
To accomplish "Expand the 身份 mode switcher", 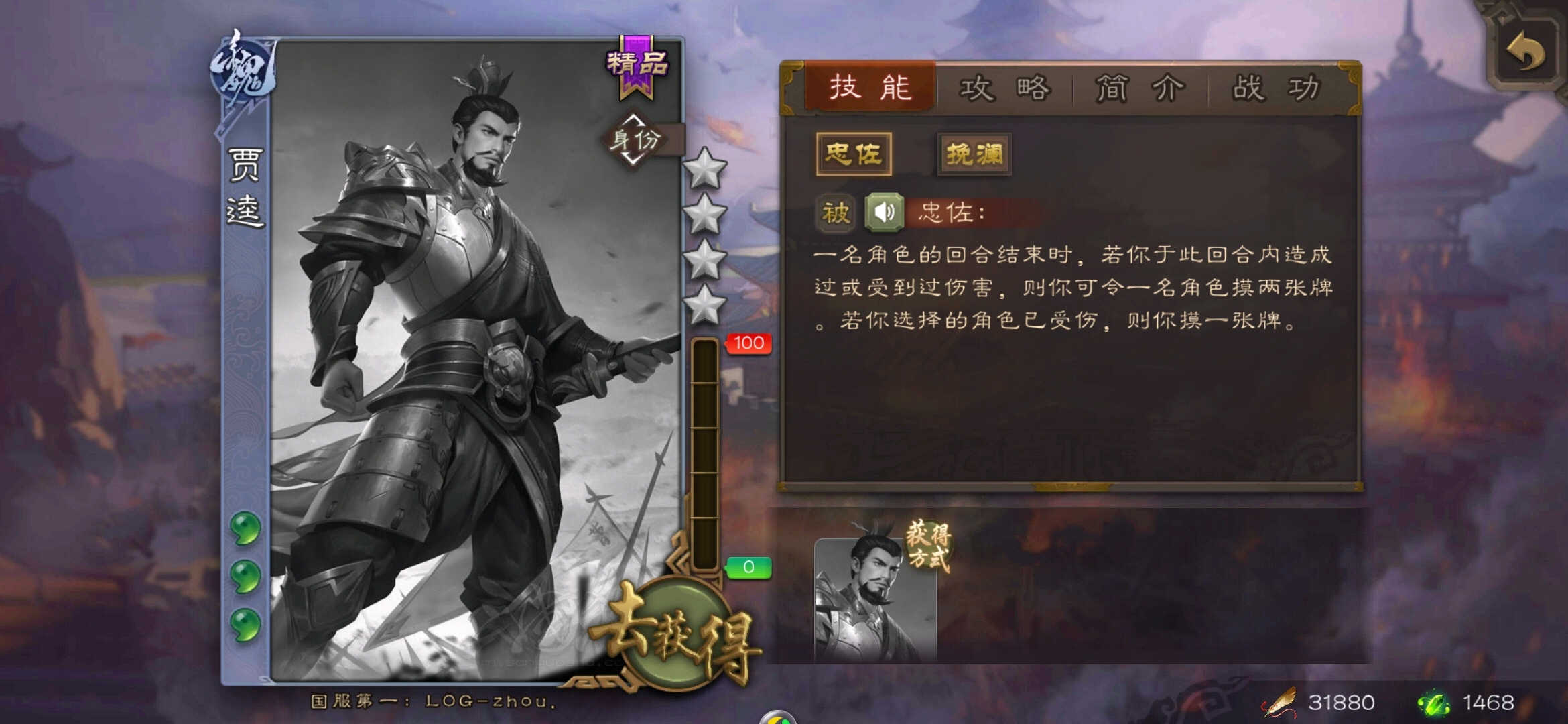I will pos(635,139).
